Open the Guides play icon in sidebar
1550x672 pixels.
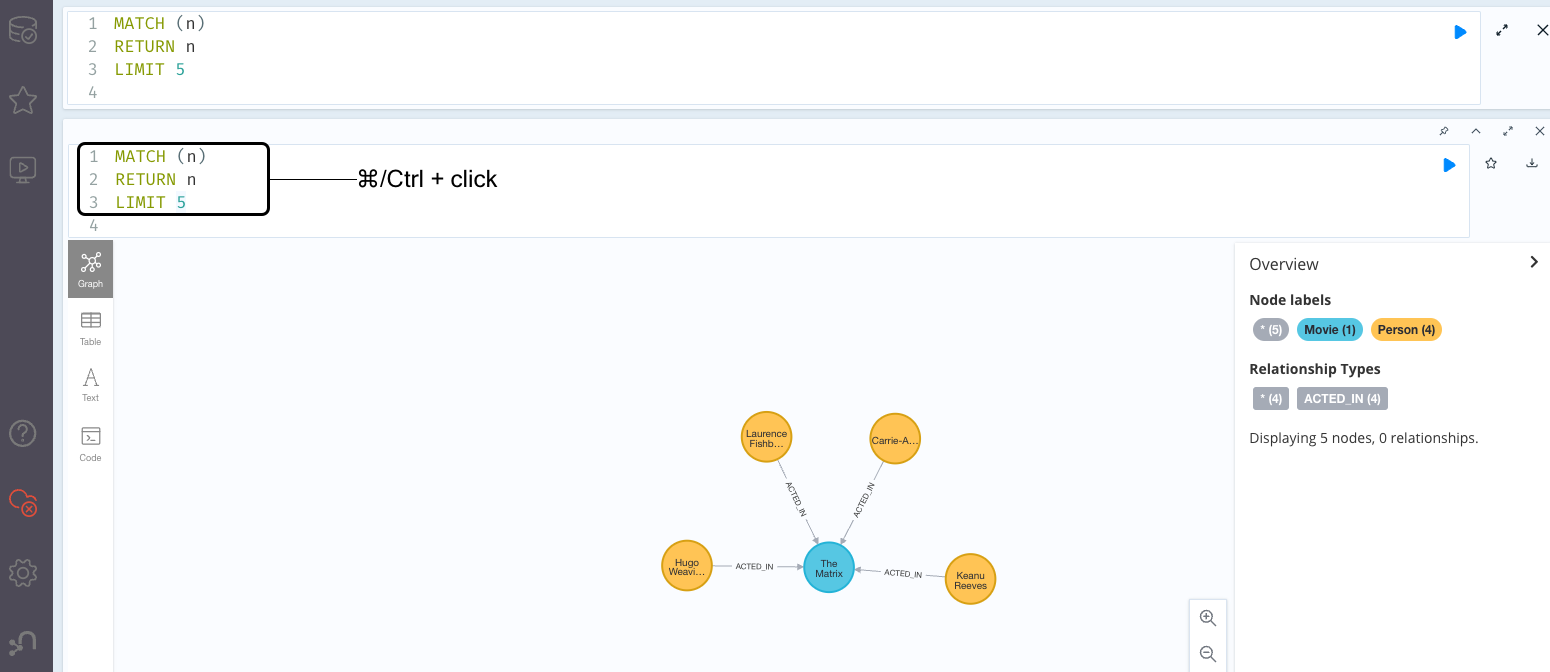[x=22, y=169]
